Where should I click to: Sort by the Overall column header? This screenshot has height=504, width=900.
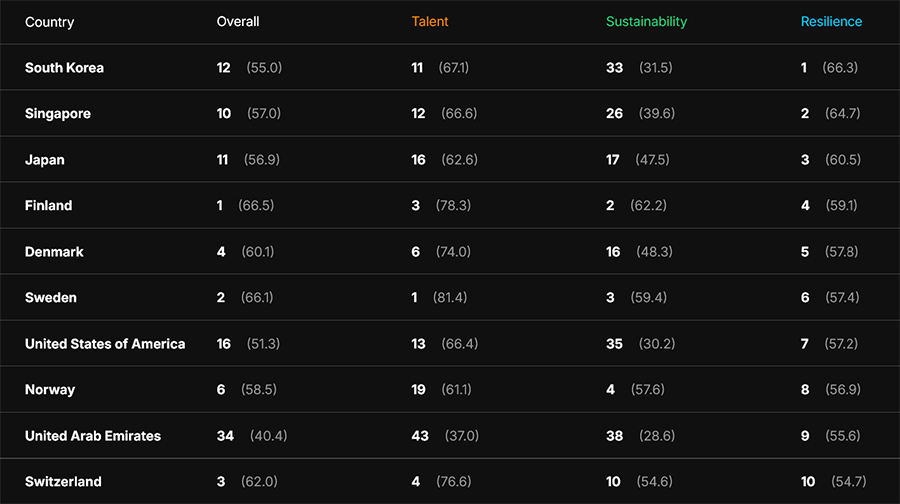click(238, 22)
